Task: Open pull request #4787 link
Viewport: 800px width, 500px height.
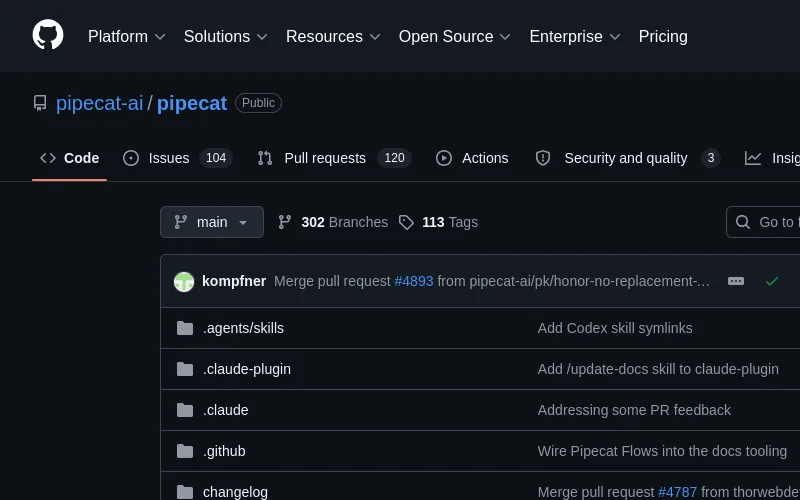Action: click(678, 492)
